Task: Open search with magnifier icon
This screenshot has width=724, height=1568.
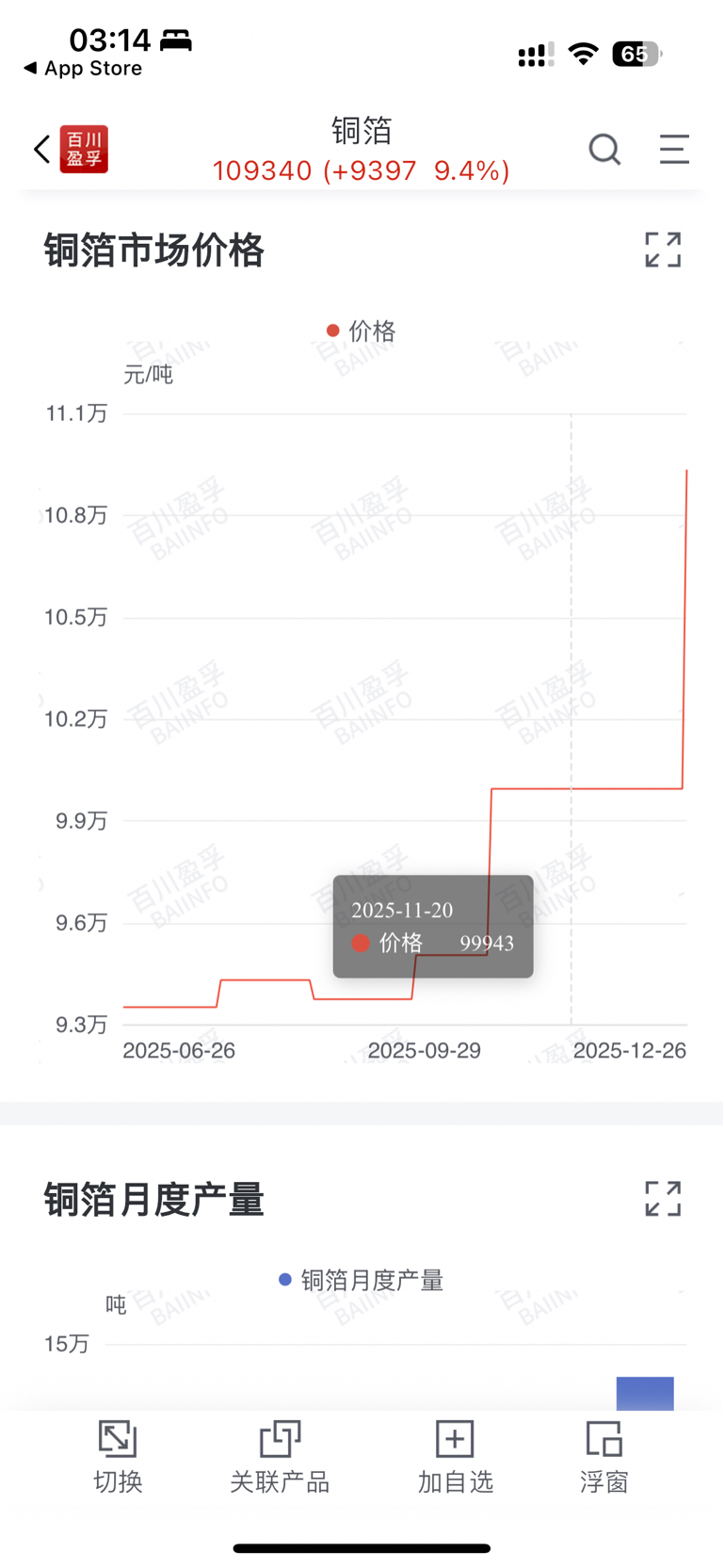Action: (604, 149)
